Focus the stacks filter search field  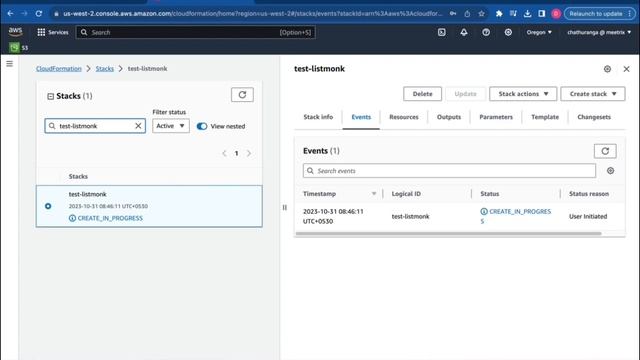(x=95, y=126)
